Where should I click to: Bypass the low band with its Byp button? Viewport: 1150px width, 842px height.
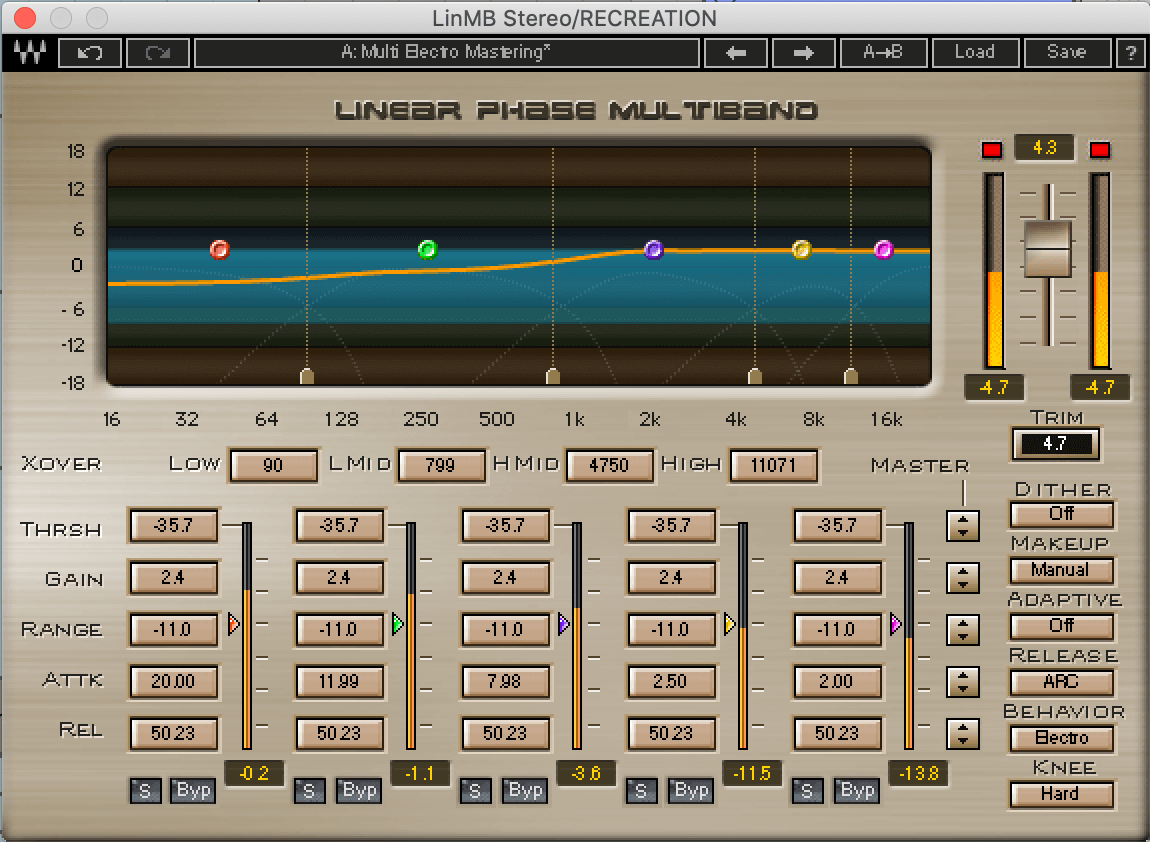[193, 791]
